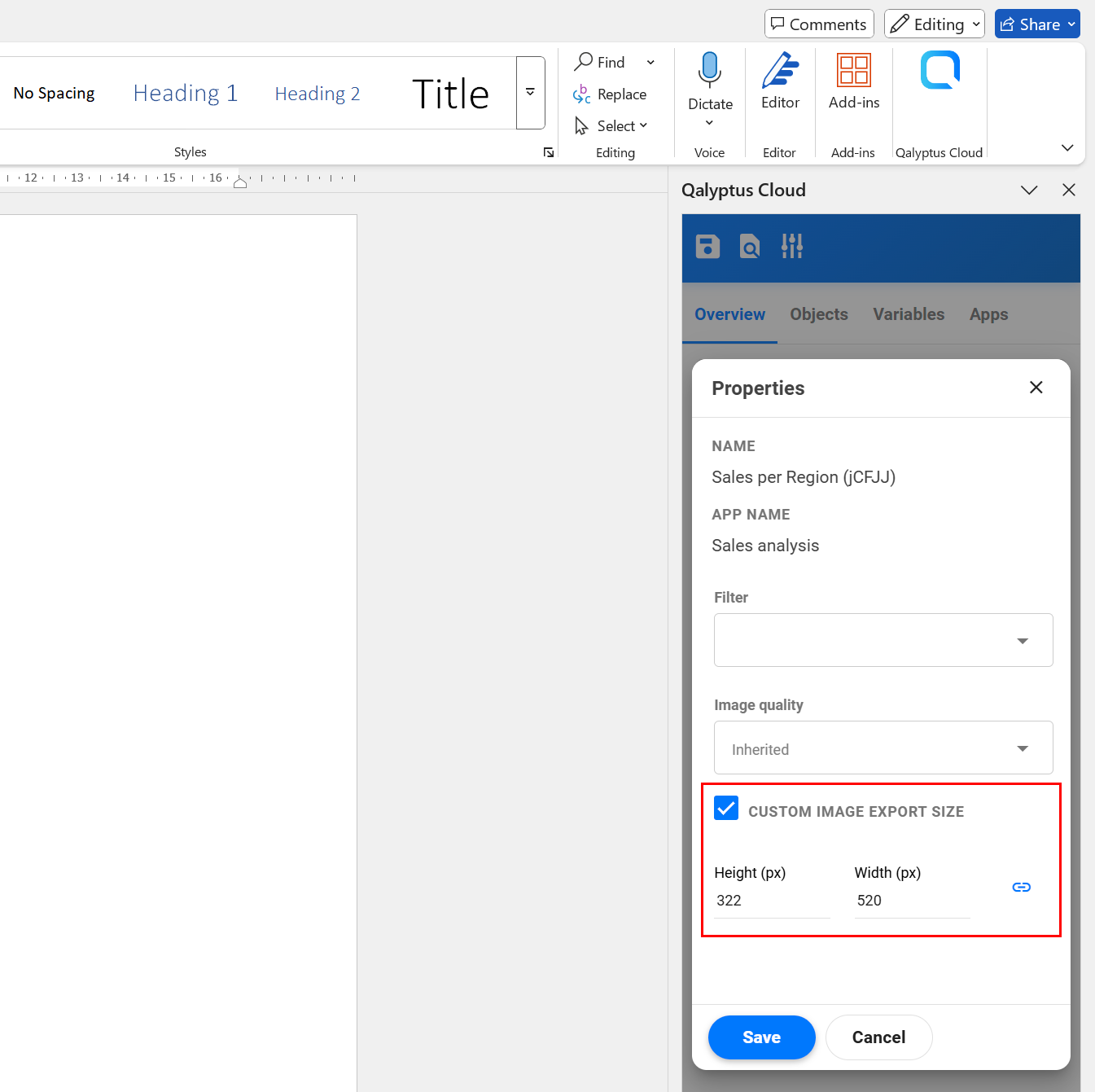The height and width of the screenshot is (1092, 1095).
Task: Open the Qalyptus settings sliders icon
Action: click(x=791, y=246)
